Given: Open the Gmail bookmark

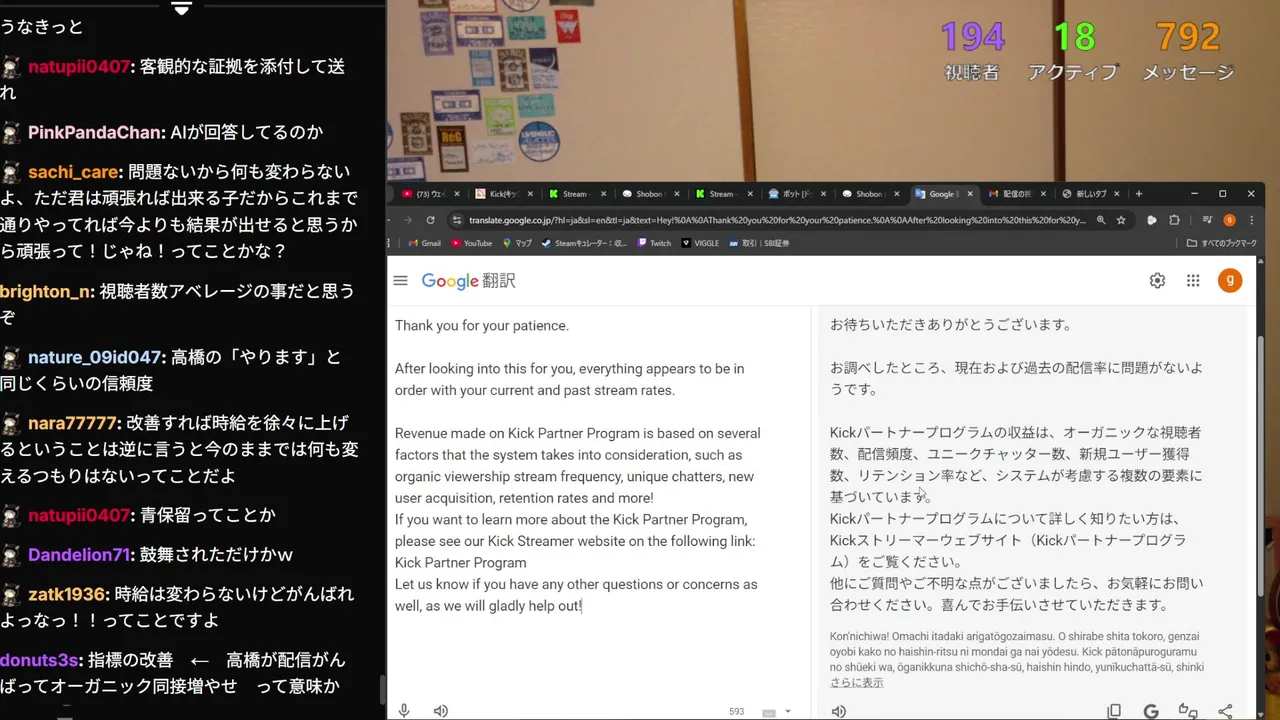Looking at the screenshot, I should [x=424, y=243].
